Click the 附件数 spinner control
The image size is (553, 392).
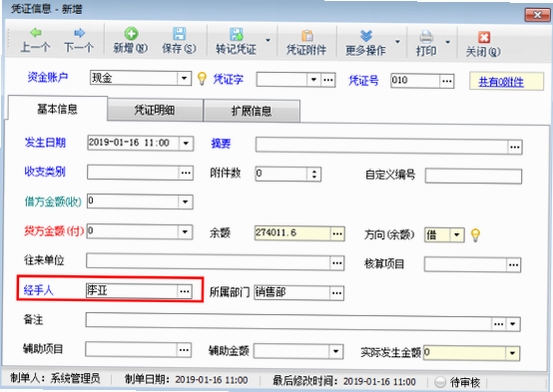point(314,174)
